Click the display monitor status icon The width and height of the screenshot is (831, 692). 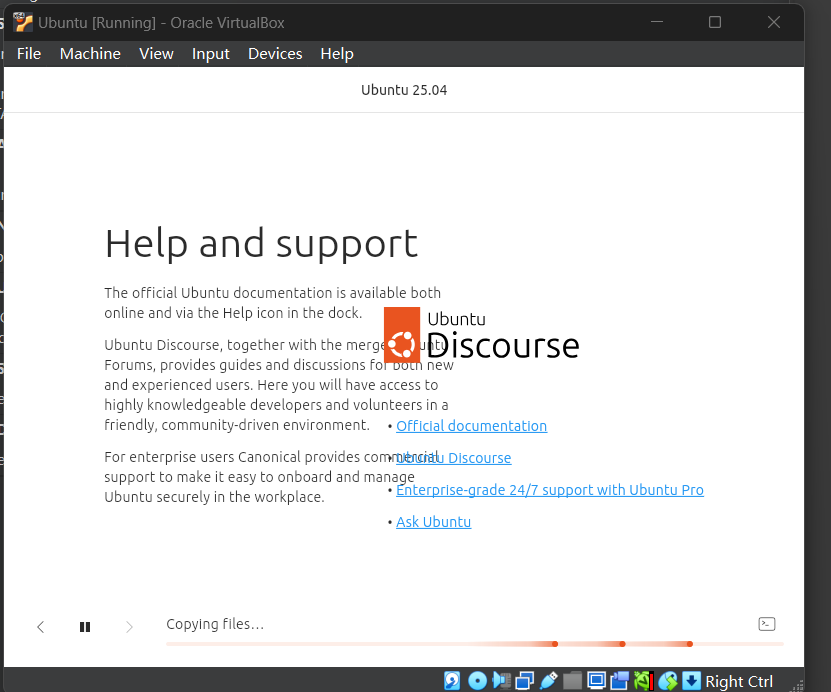point(596,680)
